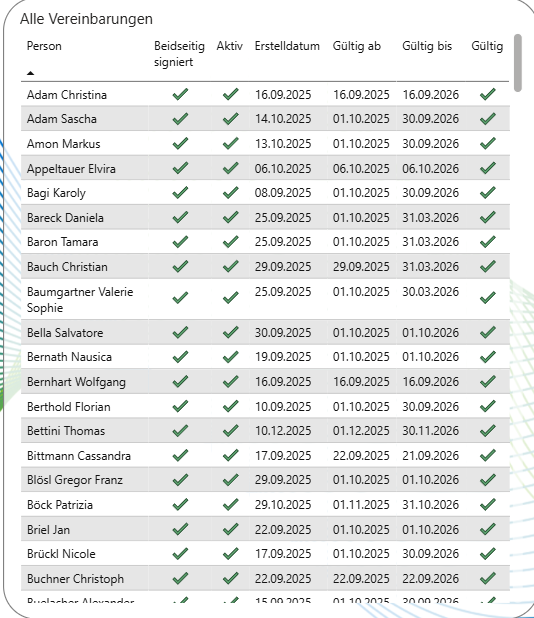Click Gültig checkmark for Briel Jan
Screen dimensions: 534x618
click(x=487, y=529)
